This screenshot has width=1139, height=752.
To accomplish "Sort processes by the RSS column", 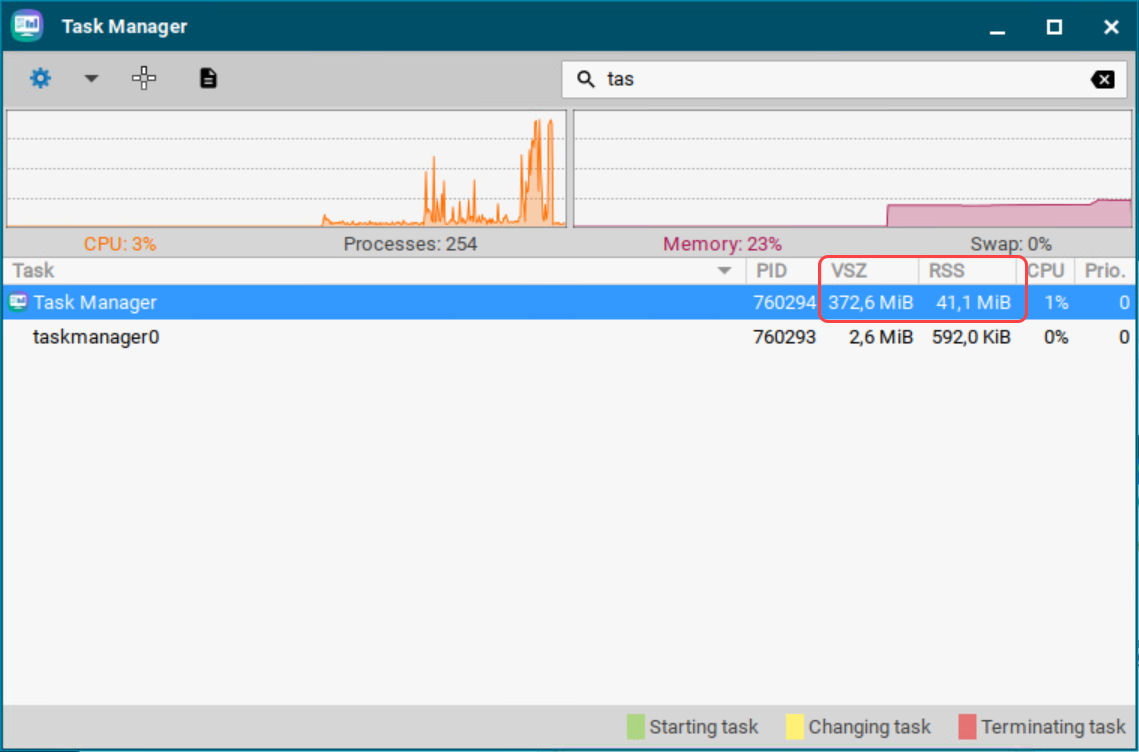I will click(x=946, y=270).
